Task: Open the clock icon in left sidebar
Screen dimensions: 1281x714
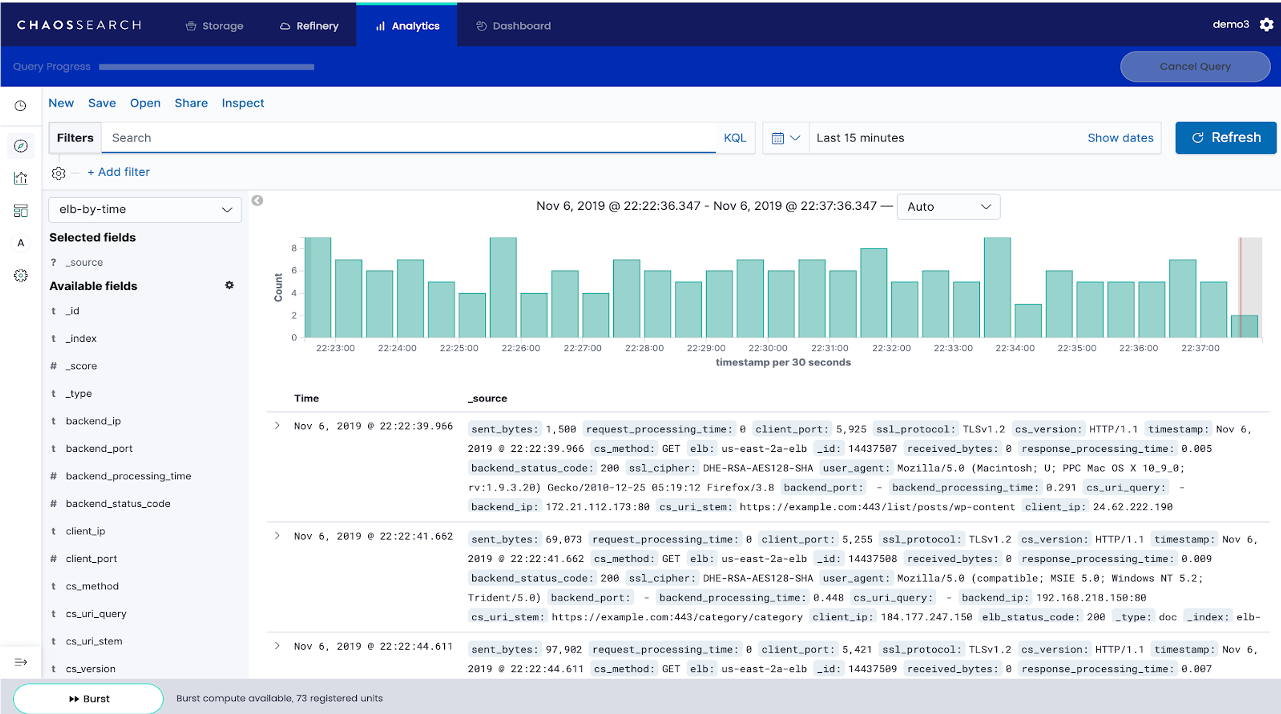Action: [x=20, y=106]
